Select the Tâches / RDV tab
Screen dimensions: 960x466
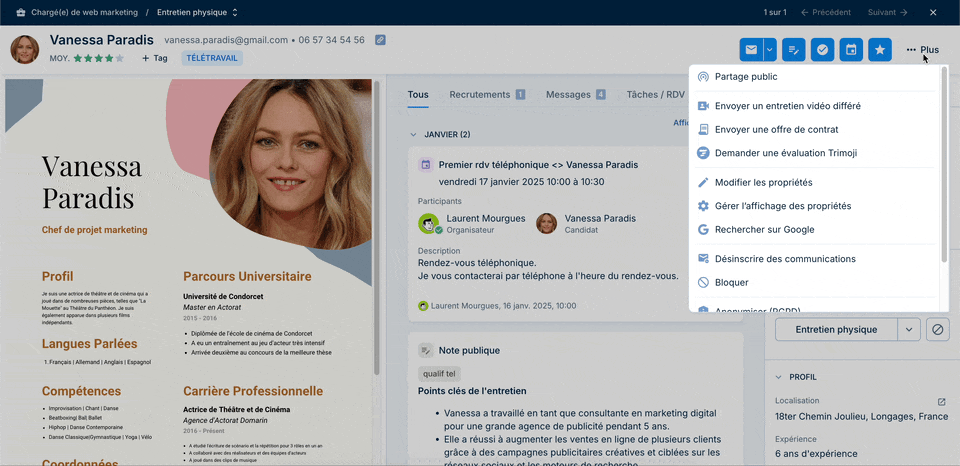pos(655,95)
